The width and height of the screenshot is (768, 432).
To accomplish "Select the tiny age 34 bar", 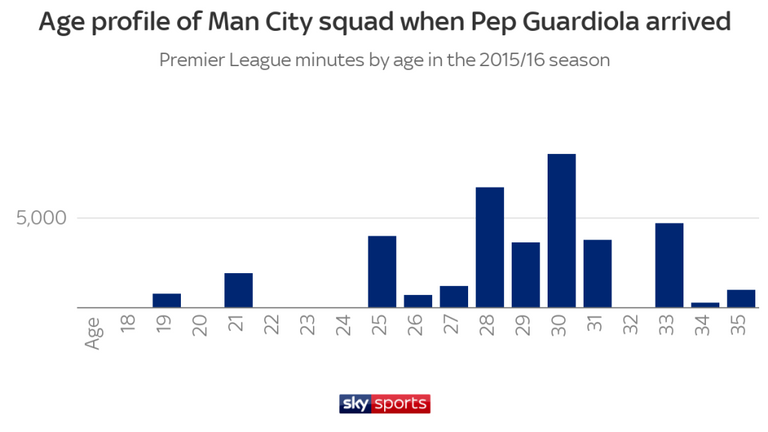I will (705, 305).
